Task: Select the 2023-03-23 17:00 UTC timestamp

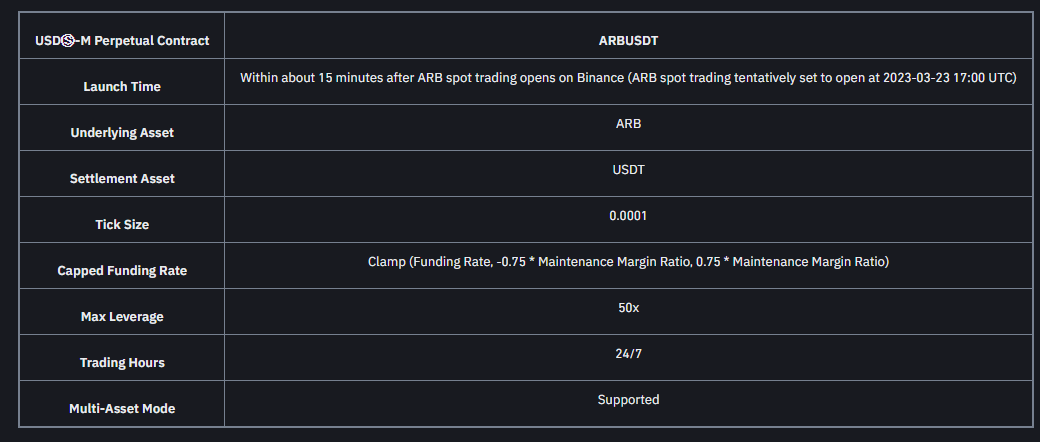Action: pos(946,78)
